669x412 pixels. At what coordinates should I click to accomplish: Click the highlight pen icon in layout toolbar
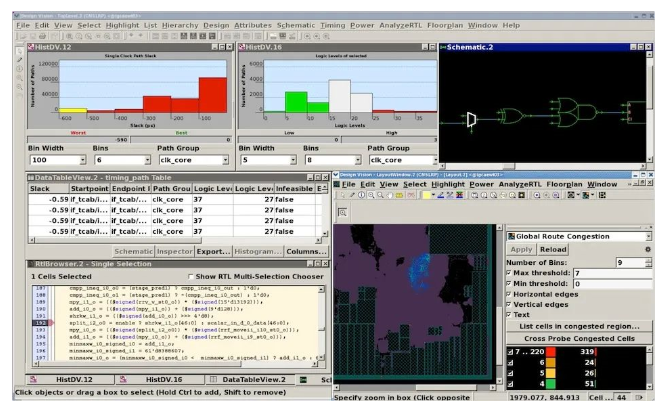point(441,195)
